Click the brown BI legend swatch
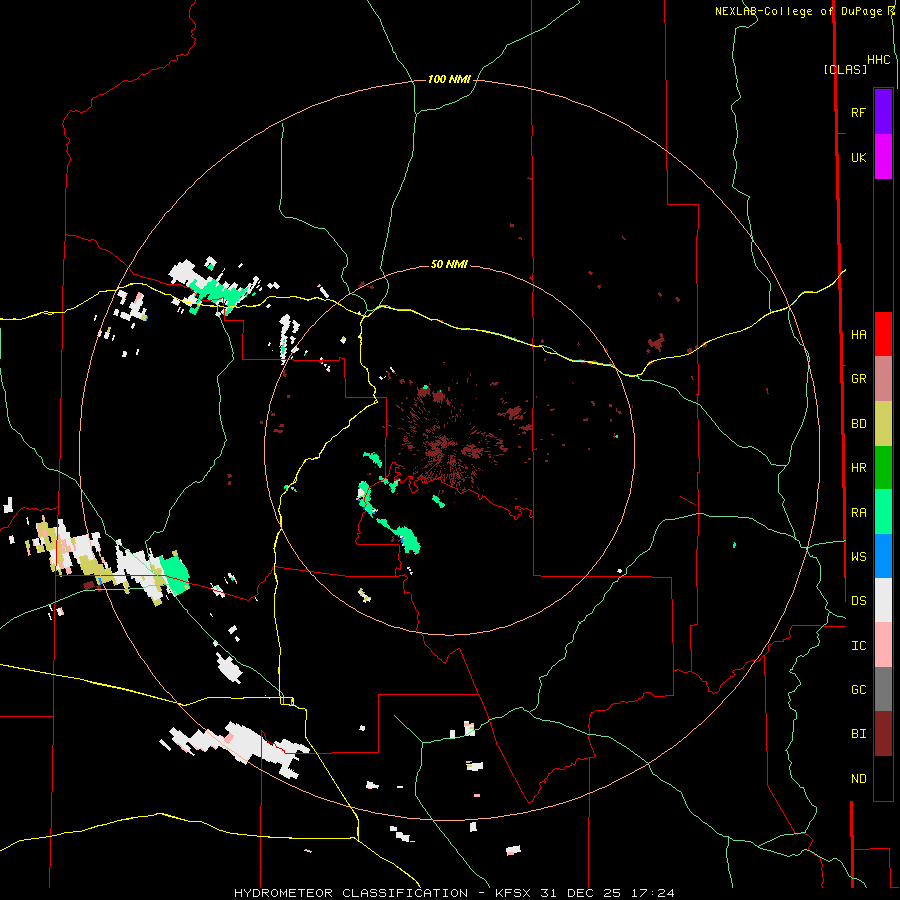Screen dimensions: 900x900 [x=883, y=734]
